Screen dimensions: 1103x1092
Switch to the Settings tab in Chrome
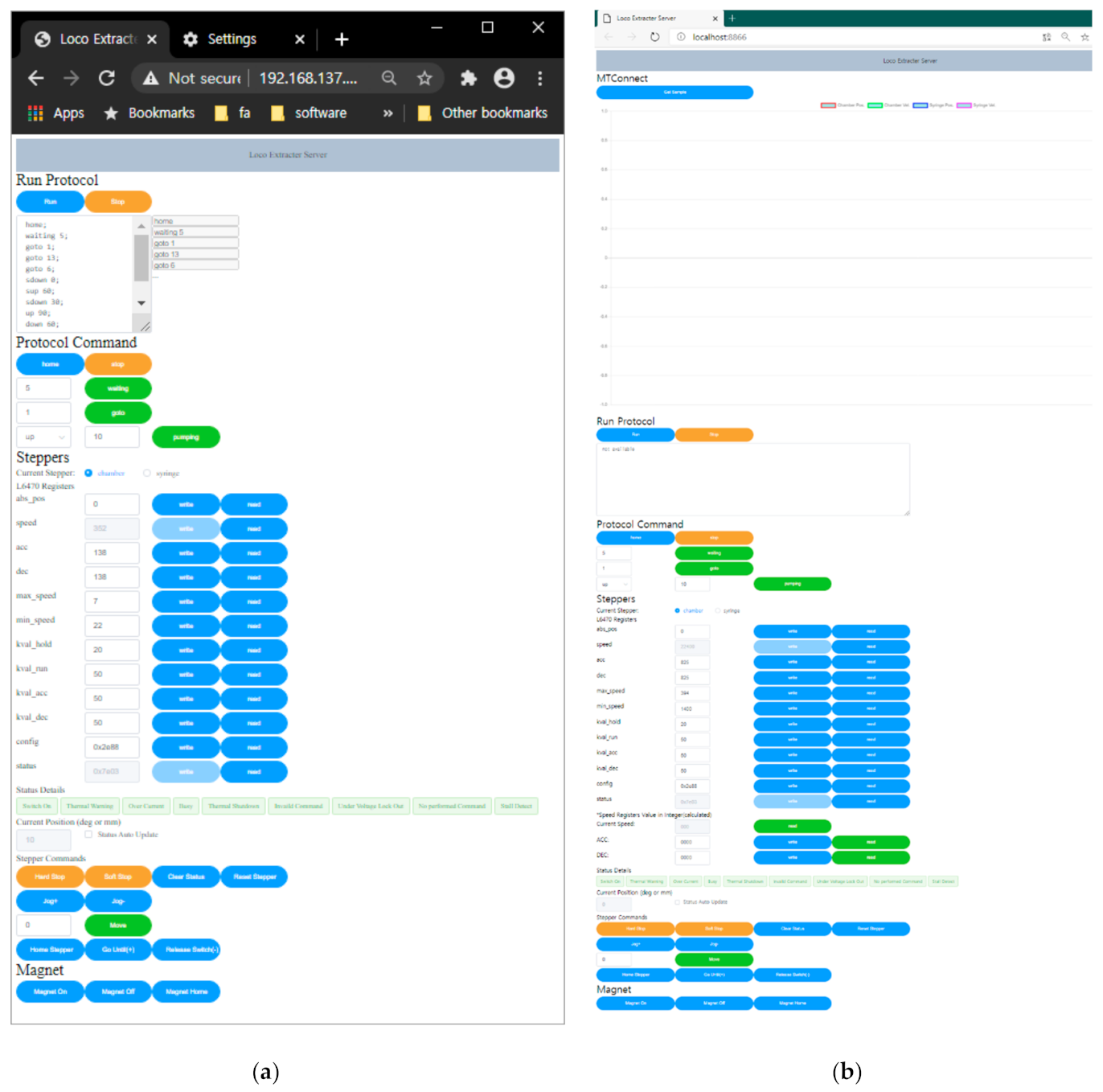point(233,39)
